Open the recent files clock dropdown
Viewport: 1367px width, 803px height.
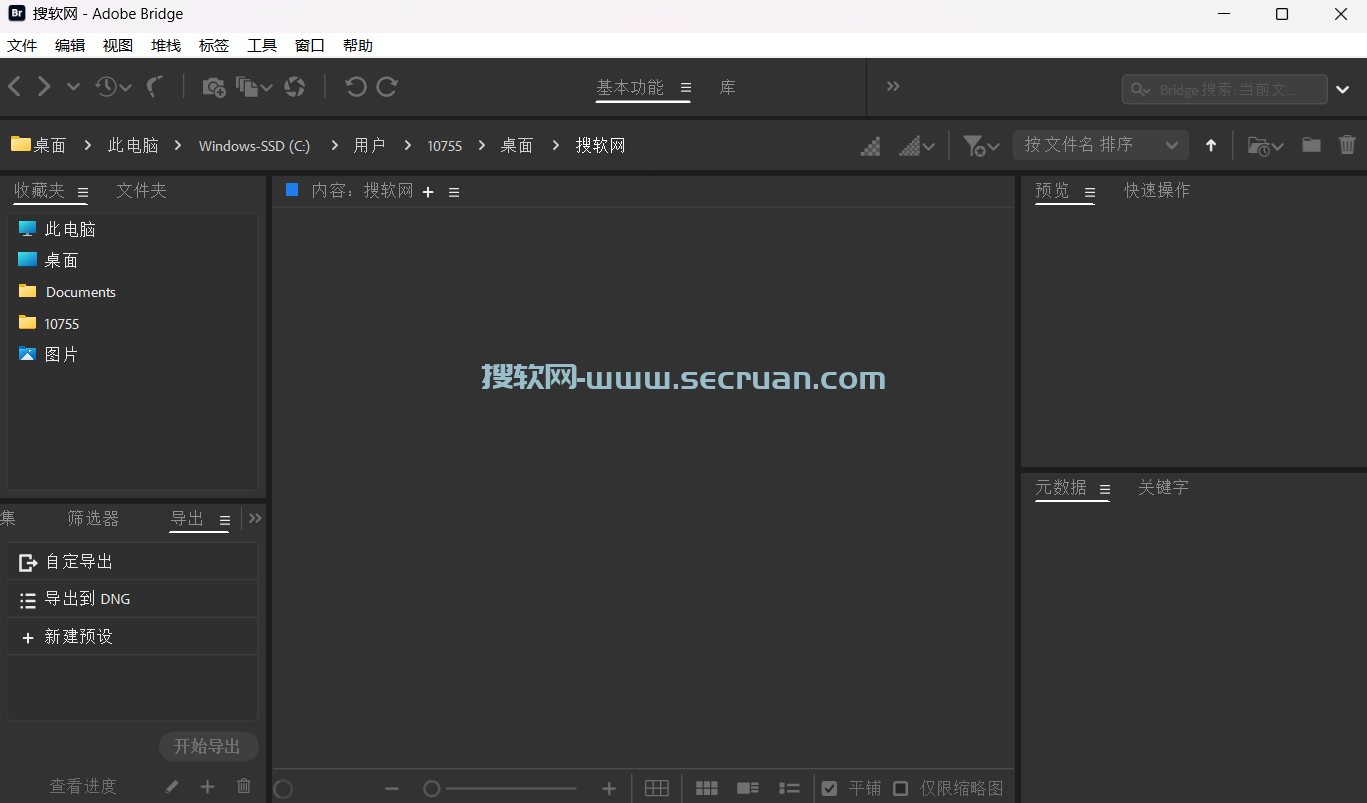(x=114, y=87)
